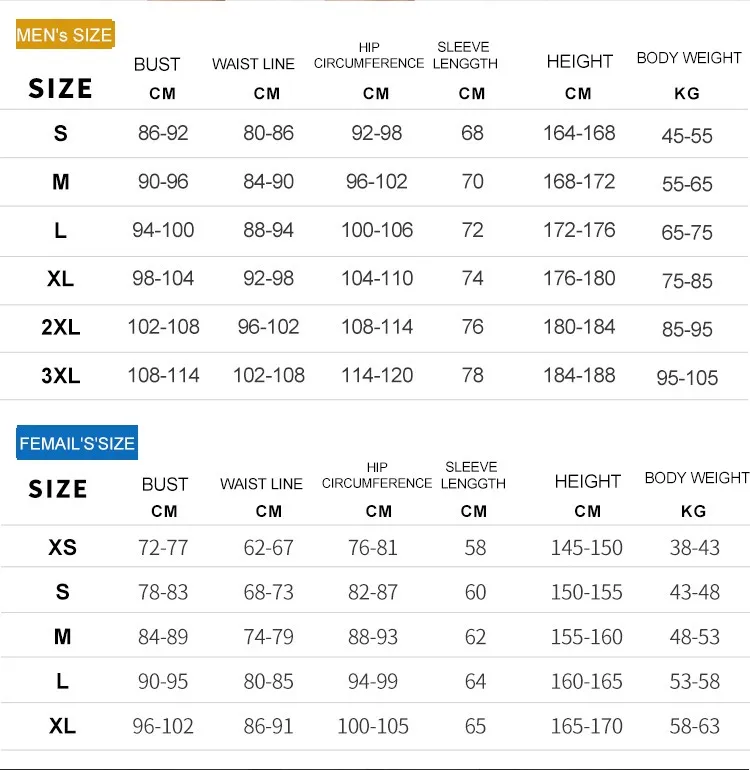Image resolution: width=750 pixels, height=770 pixels.
Task: Click the 145-150 height cell
Action: click(586, 548)
